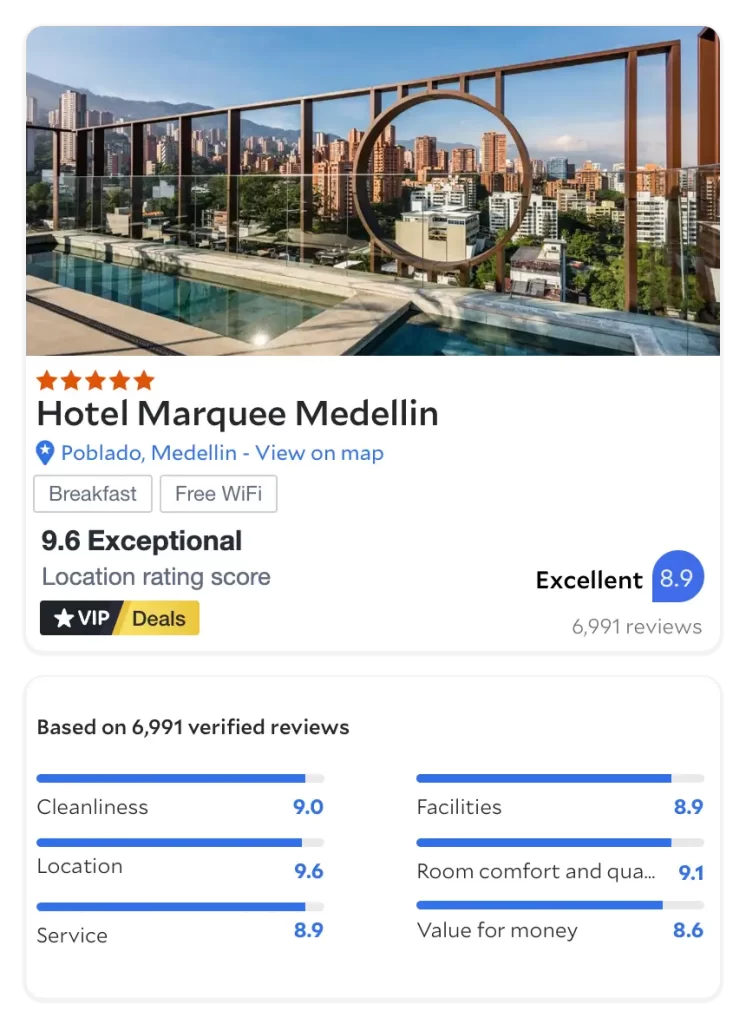This screenshot has height=1024, width=746.
Task: Click the Service rating bar
Action: [180, 907]
